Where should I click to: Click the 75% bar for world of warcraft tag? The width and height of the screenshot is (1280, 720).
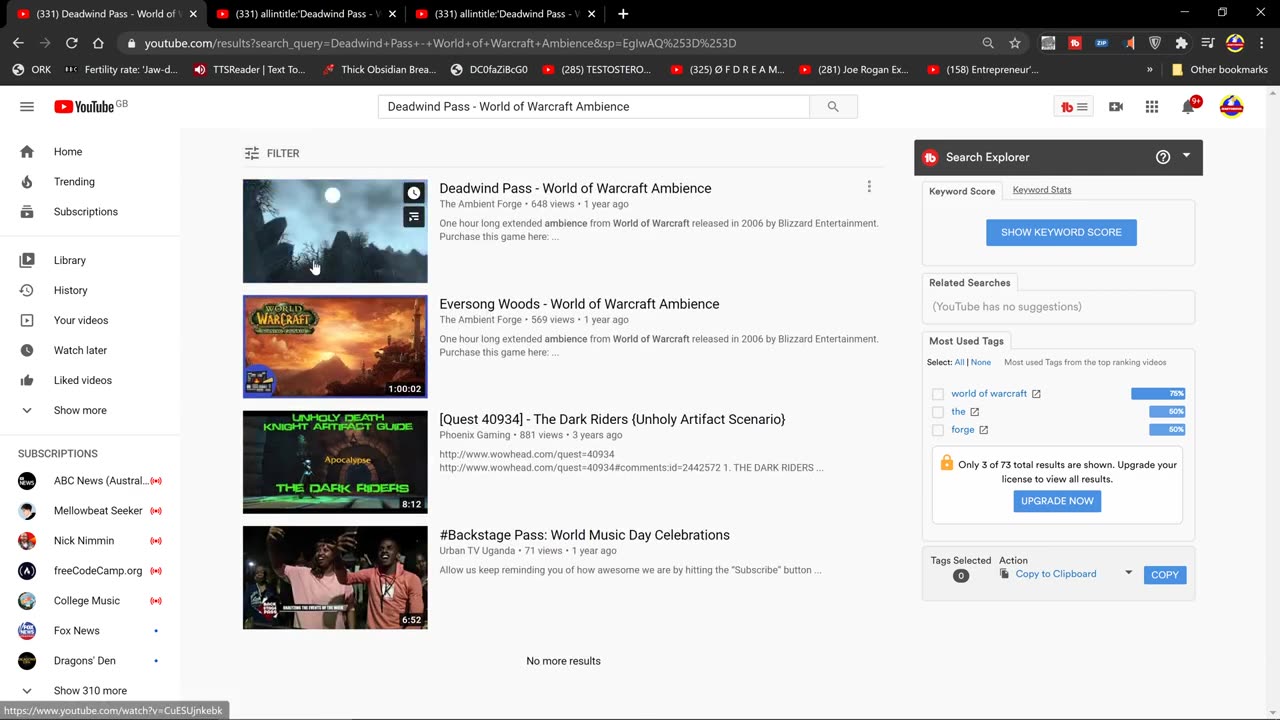pos(1158,394)
